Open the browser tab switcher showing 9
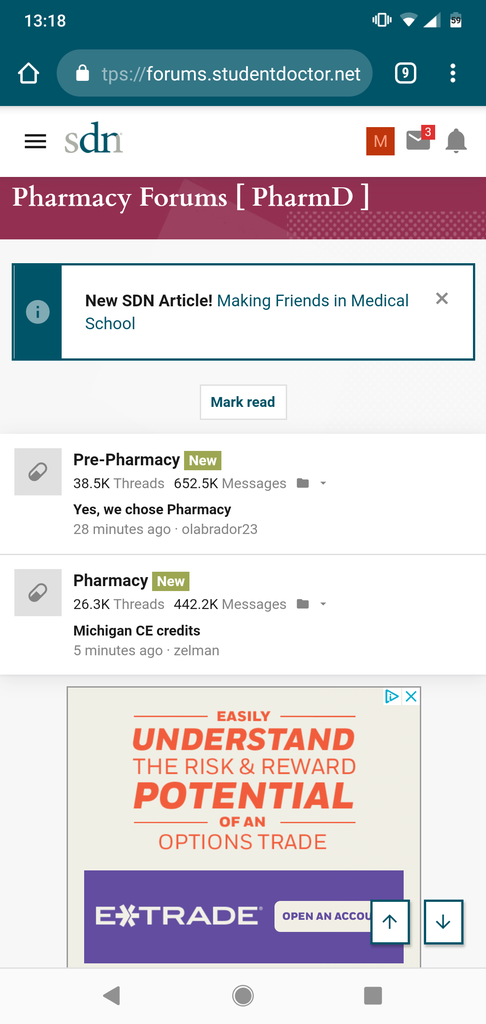 pos(405,73)
